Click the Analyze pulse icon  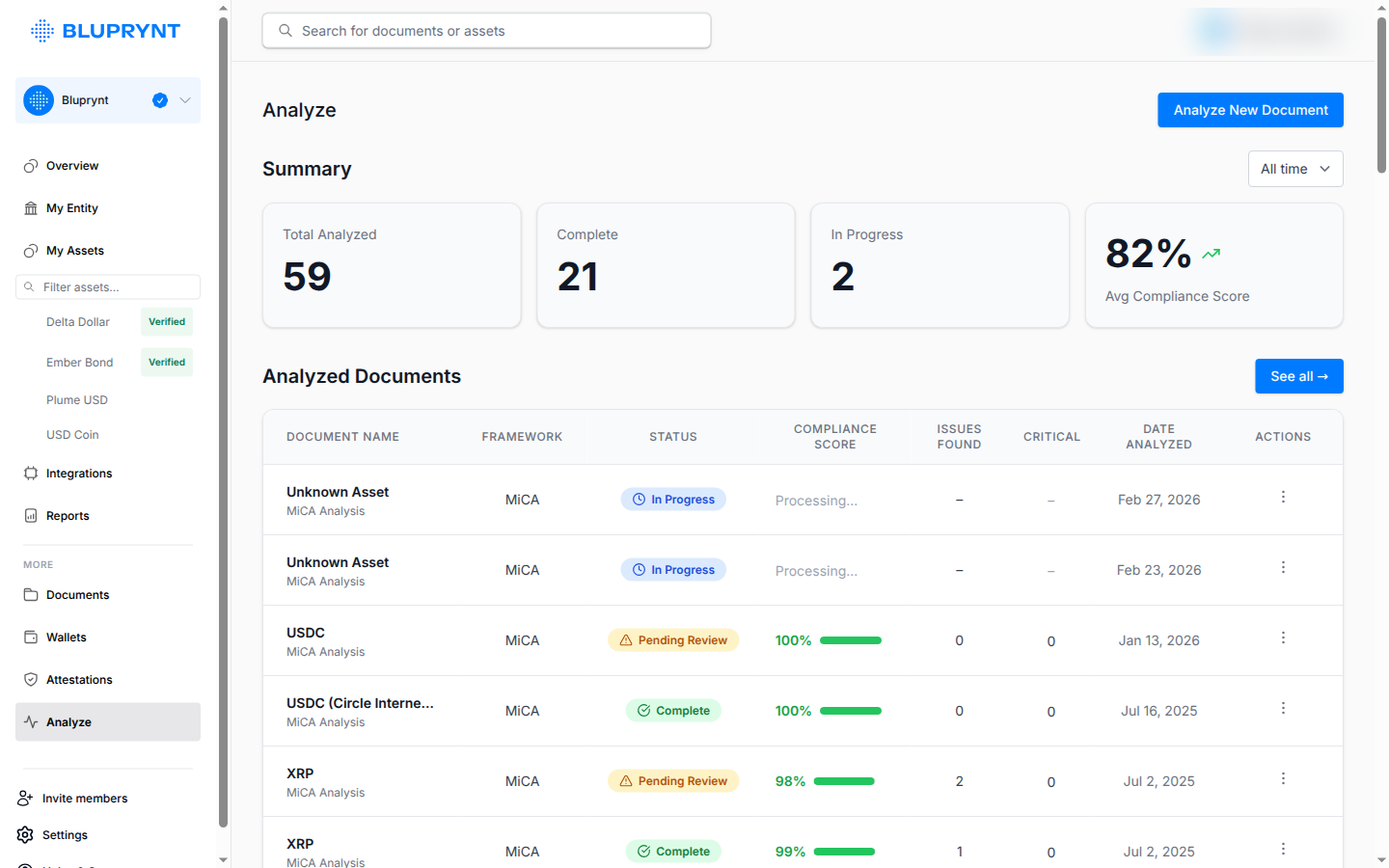coord(31,722)
